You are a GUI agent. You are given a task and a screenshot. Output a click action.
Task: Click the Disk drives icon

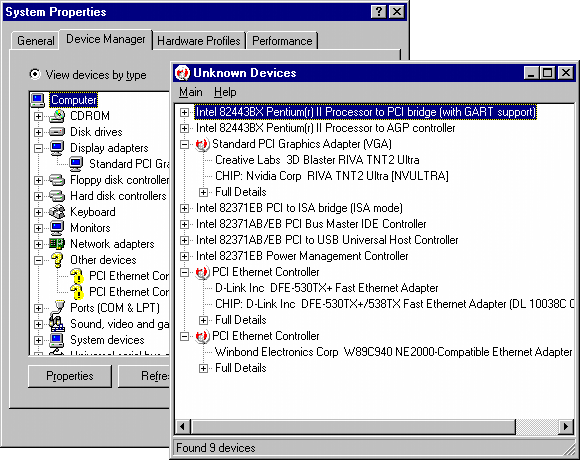pos(57,132)
